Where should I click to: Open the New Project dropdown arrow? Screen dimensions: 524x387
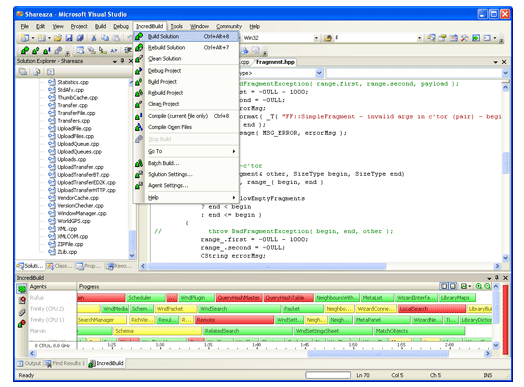(x=32, y=38)
